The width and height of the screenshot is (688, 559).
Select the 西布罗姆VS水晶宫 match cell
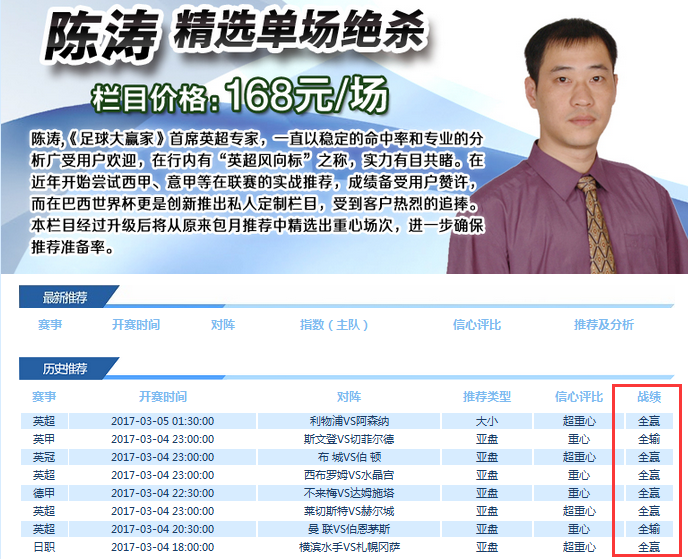click(x=349, y=475)
